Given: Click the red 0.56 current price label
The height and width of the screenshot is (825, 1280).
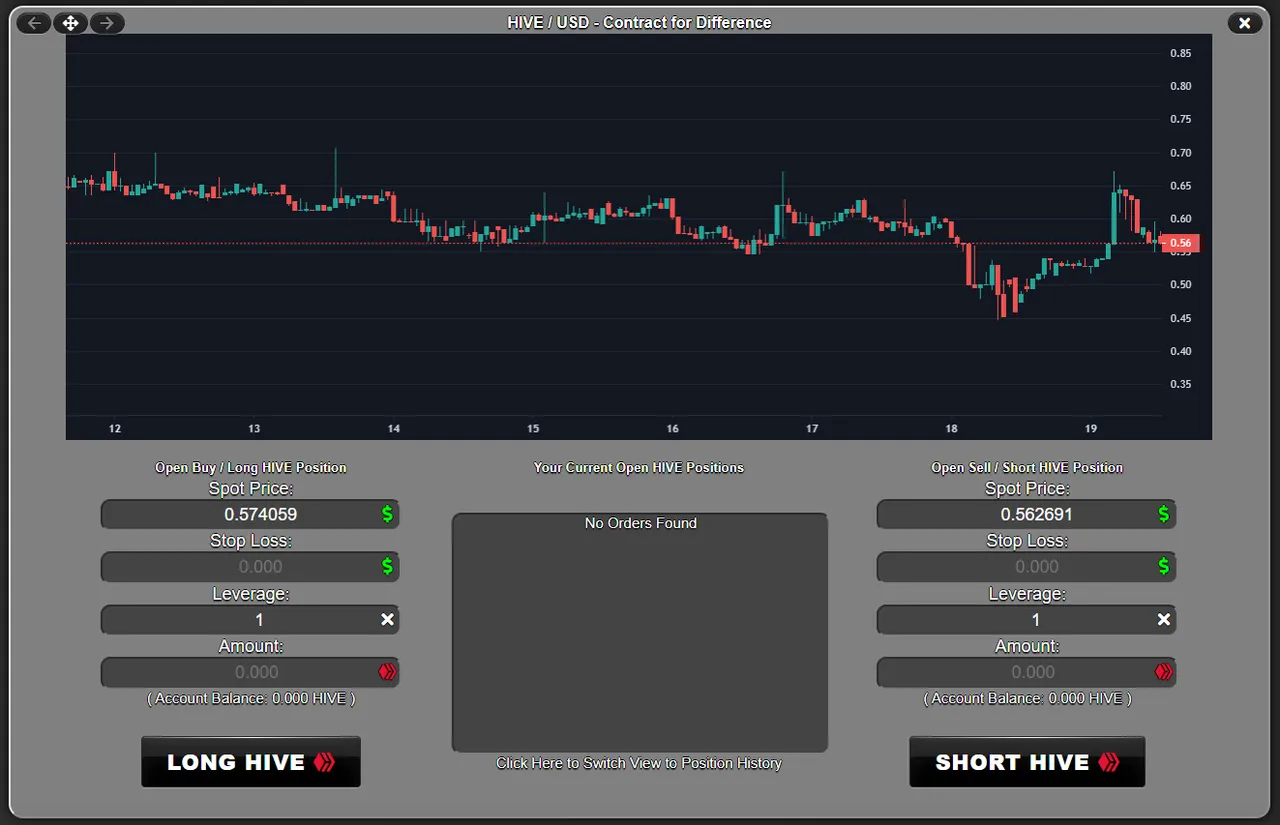Looking at the screenshot, I should (x=1181, y=243).
